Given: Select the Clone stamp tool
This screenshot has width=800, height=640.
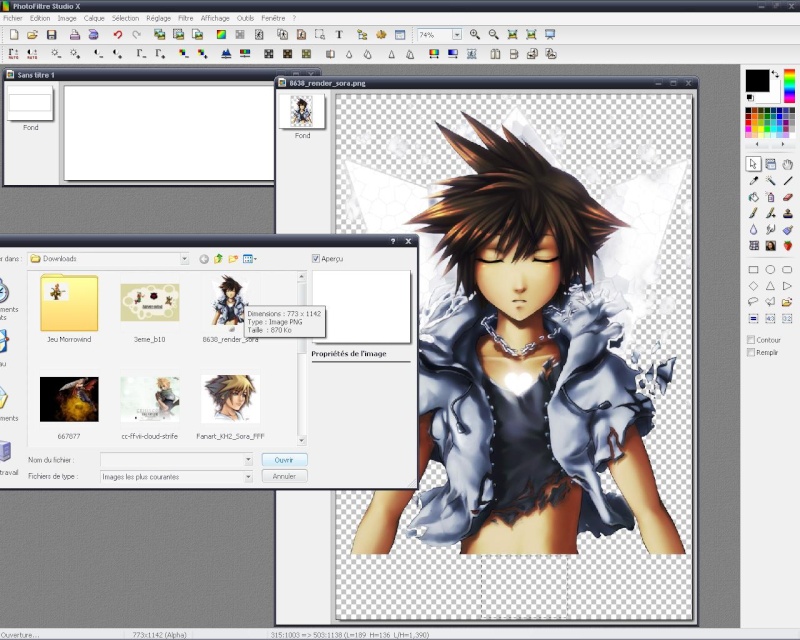Looking at the screenshot, I should 788,213.
